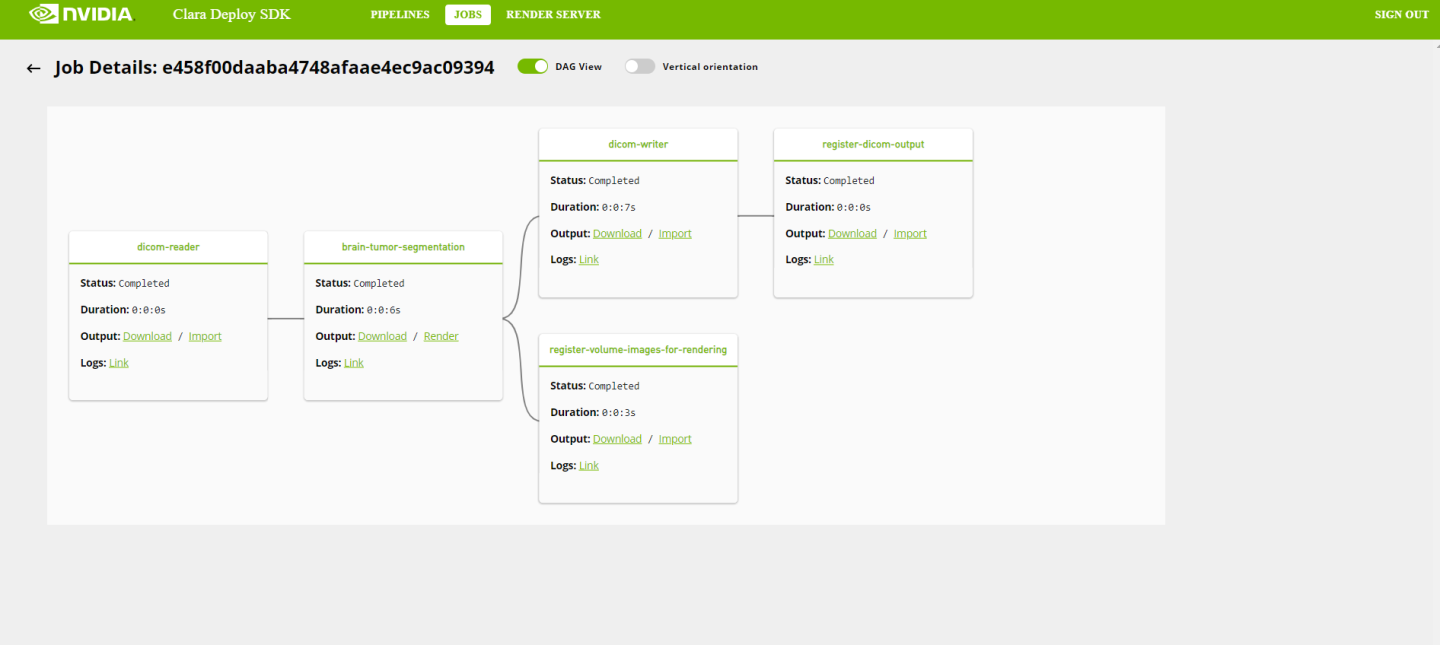
Task: Import the register-dicom-output output
Action: (x=910, y=233)
